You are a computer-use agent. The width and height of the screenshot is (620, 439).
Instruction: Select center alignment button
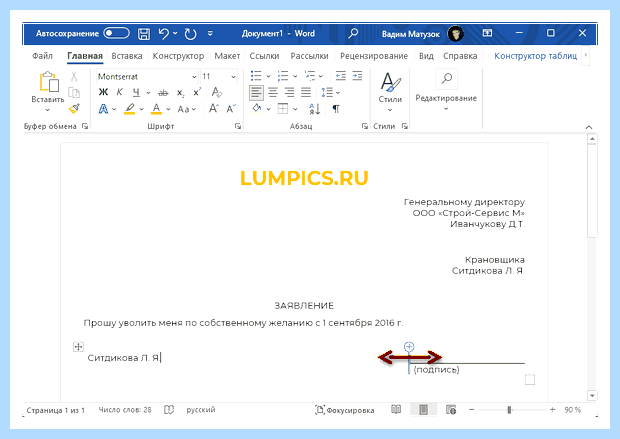pyautogui.click(x=273, y=93)
